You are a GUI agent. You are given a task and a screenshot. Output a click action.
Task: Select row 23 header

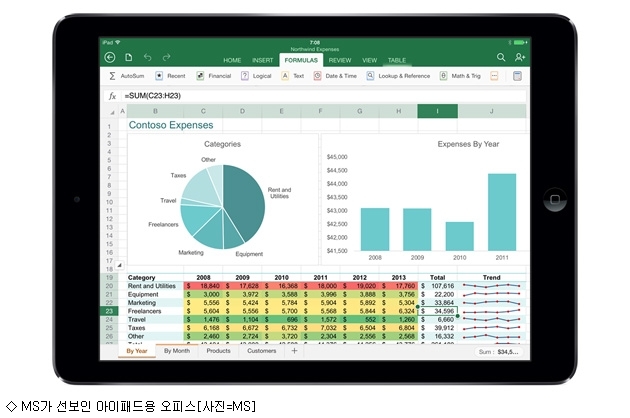tap(109, 311)
